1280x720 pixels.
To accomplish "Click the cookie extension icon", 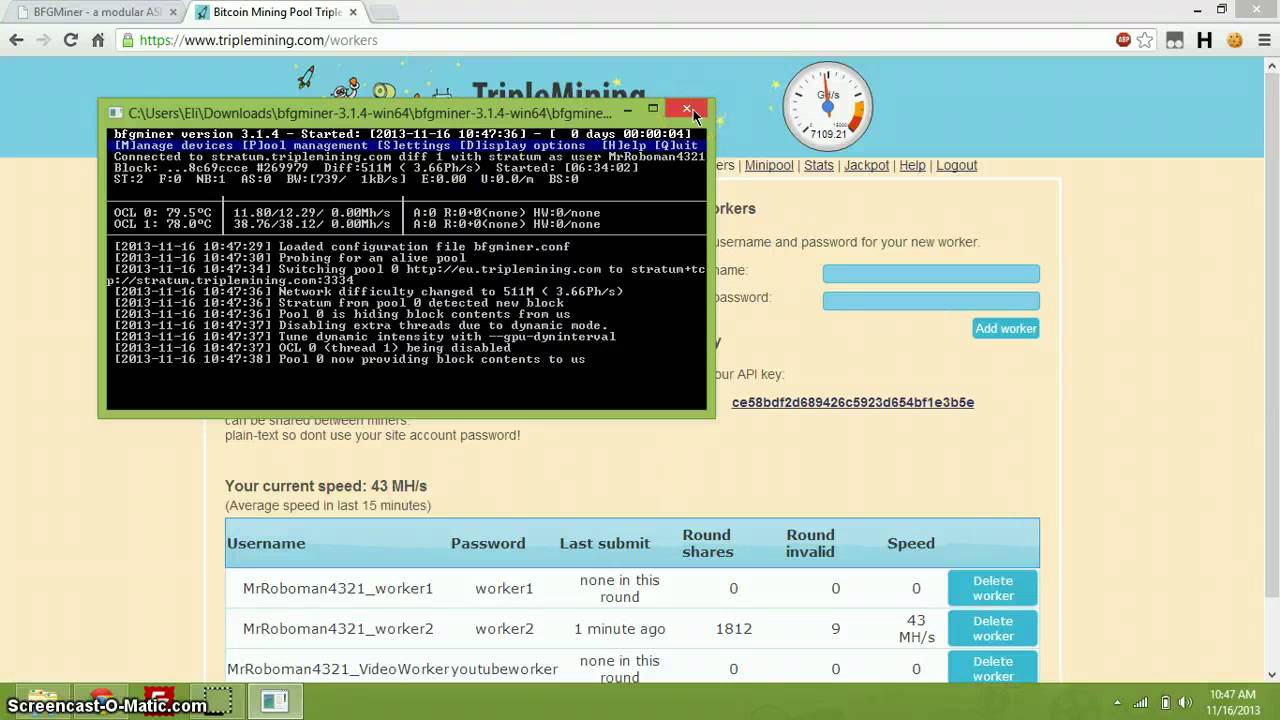I will [1234, 40].
